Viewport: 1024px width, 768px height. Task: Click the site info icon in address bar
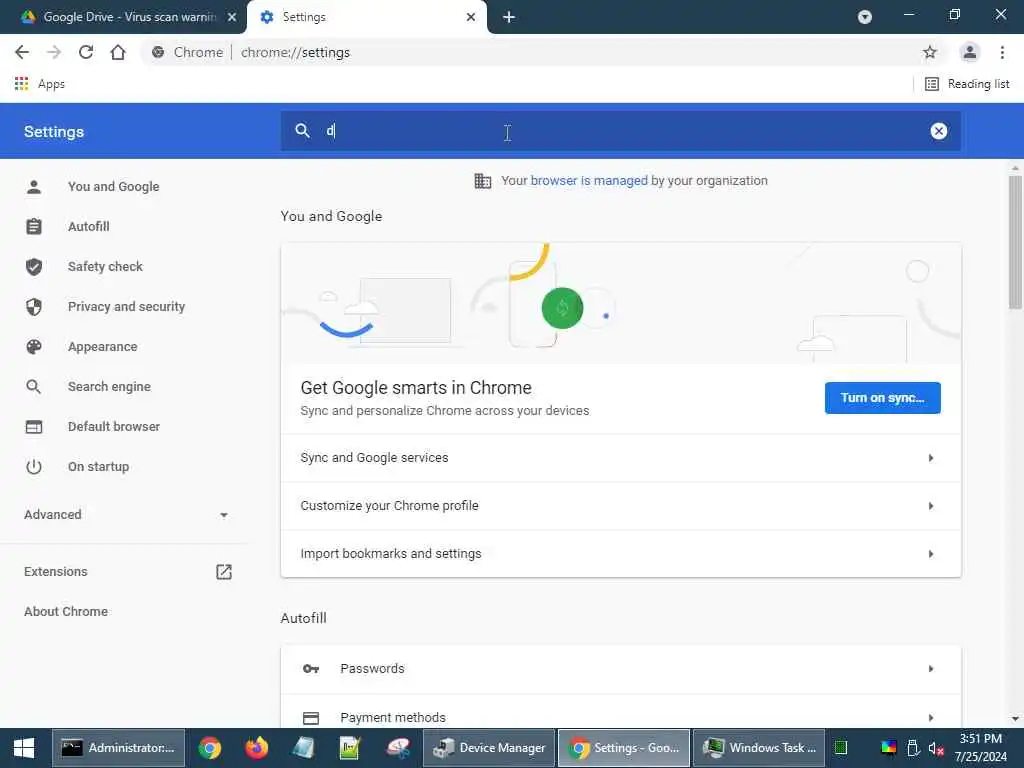click(x=157, y=52)
